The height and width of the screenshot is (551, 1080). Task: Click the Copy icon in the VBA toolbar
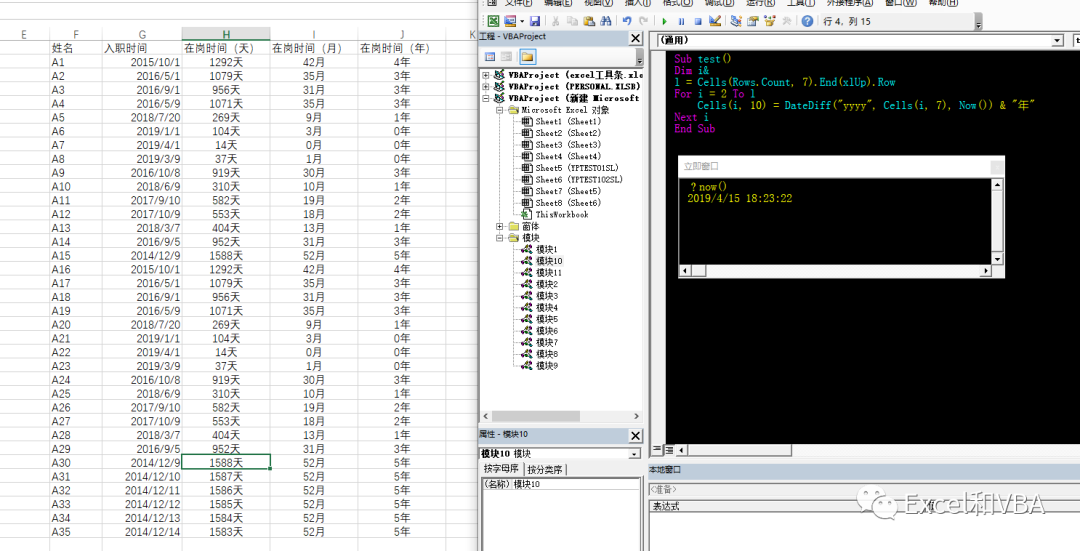pos(572,21)
